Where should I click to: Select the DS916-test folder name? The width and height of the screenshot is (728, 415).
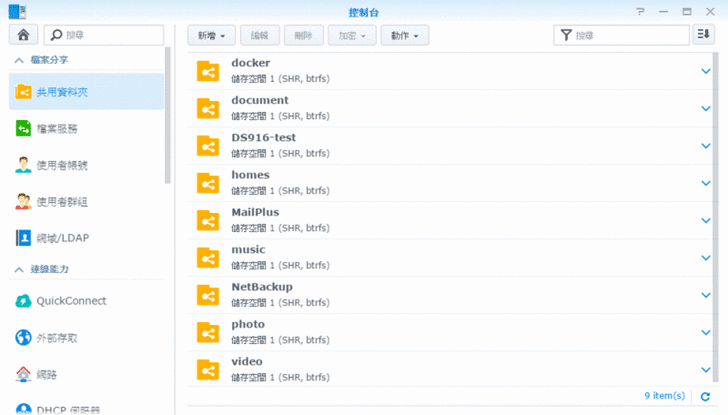pyautogui.click(x=264, y=137)
